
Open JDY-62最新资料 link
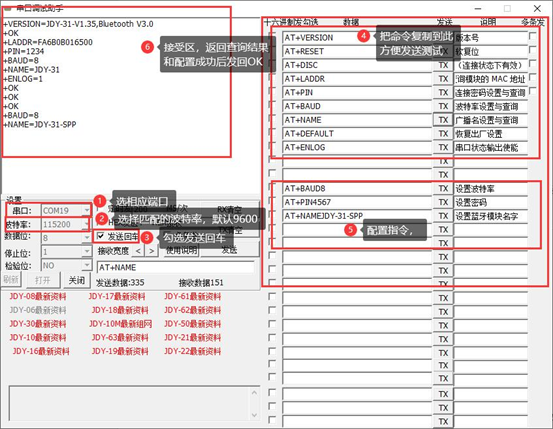193,310
